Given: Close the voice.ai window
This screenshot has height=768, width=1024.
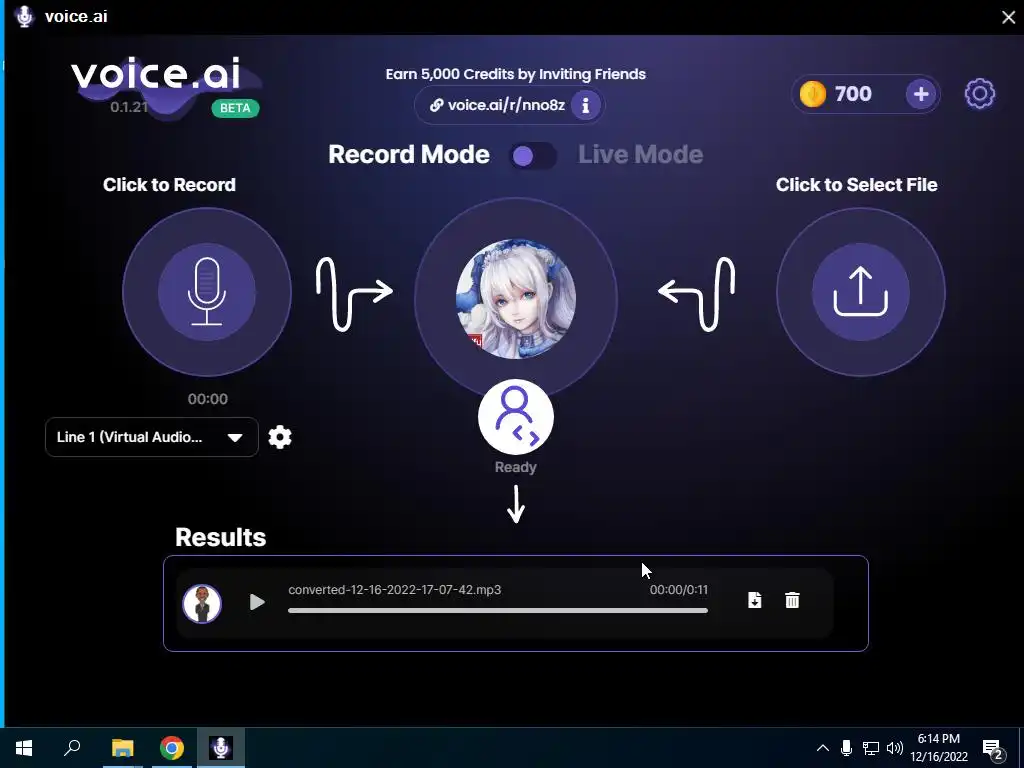Looking at the screenshot, I should [1008, 17].
